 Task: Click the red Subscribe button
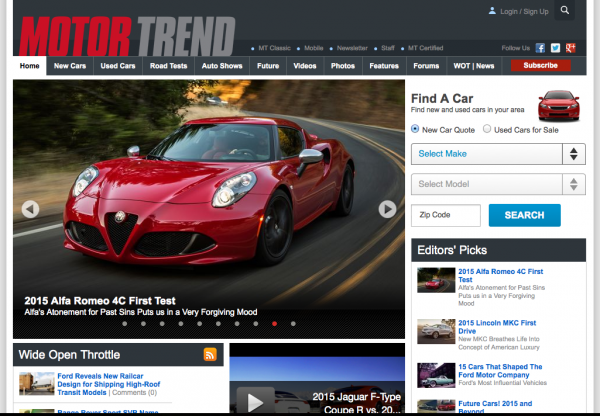coord(541,65)
